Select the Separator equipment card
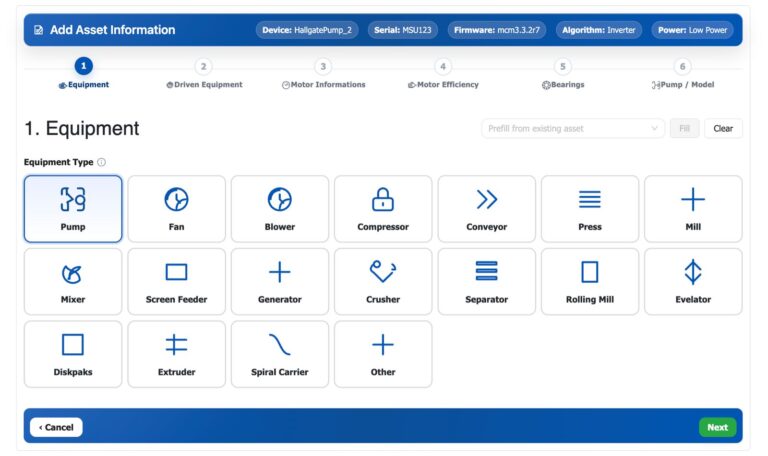Image resolution: width=768 pixels, height=456 pixels. point(486,282)
